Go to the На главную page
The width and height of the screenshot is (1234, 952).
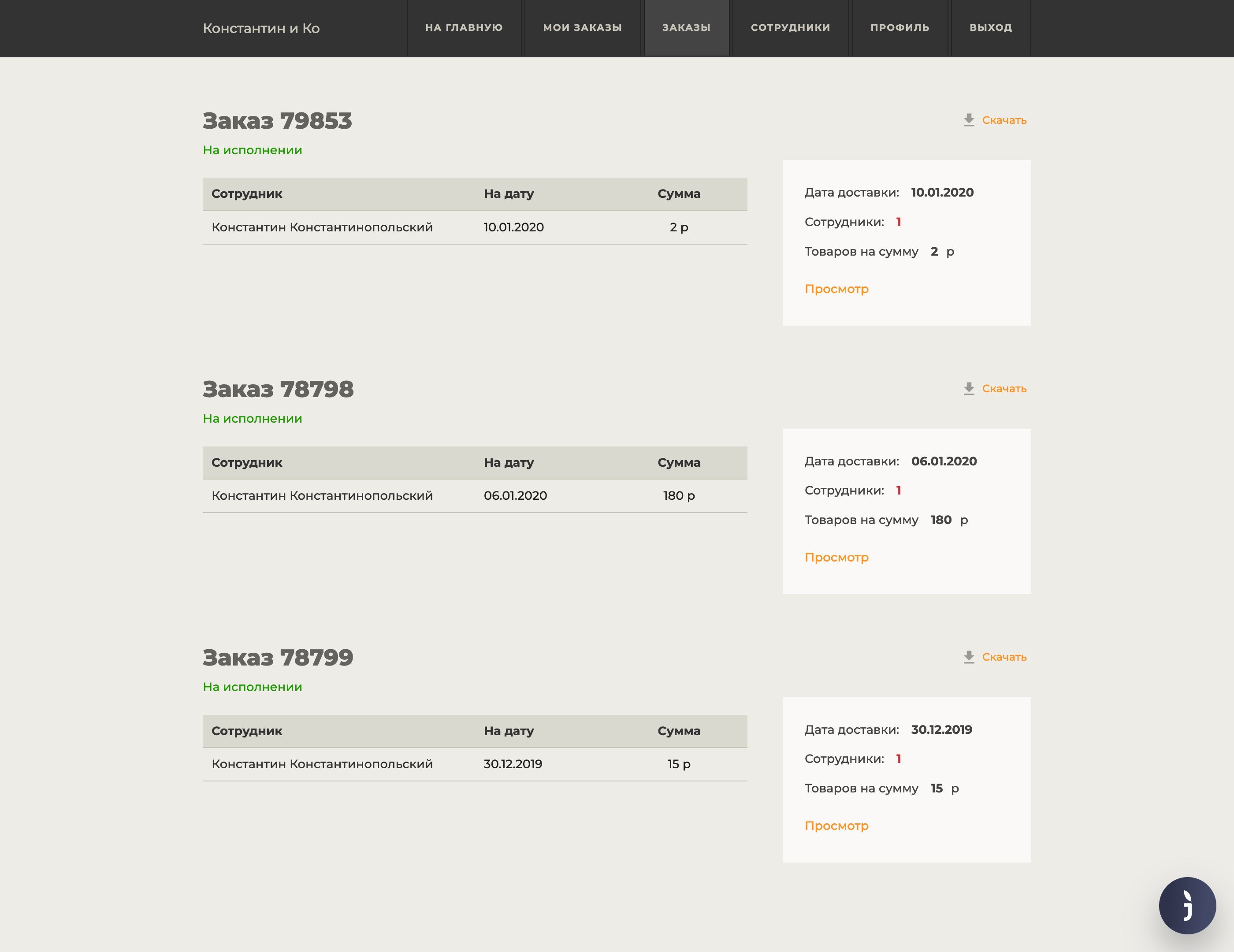pos(464,28)
